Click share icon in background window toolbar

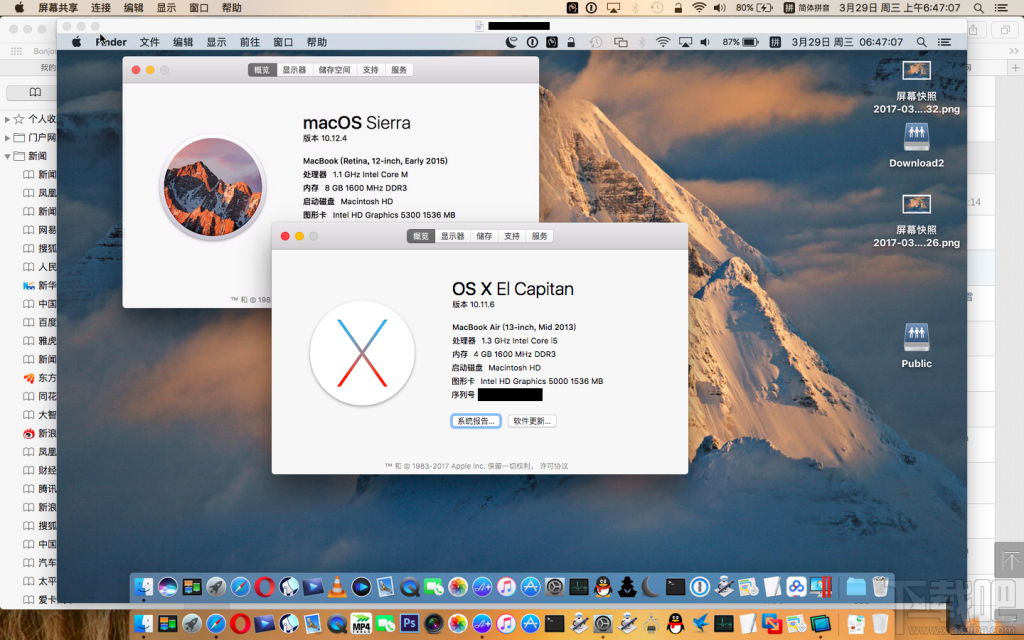973,29
